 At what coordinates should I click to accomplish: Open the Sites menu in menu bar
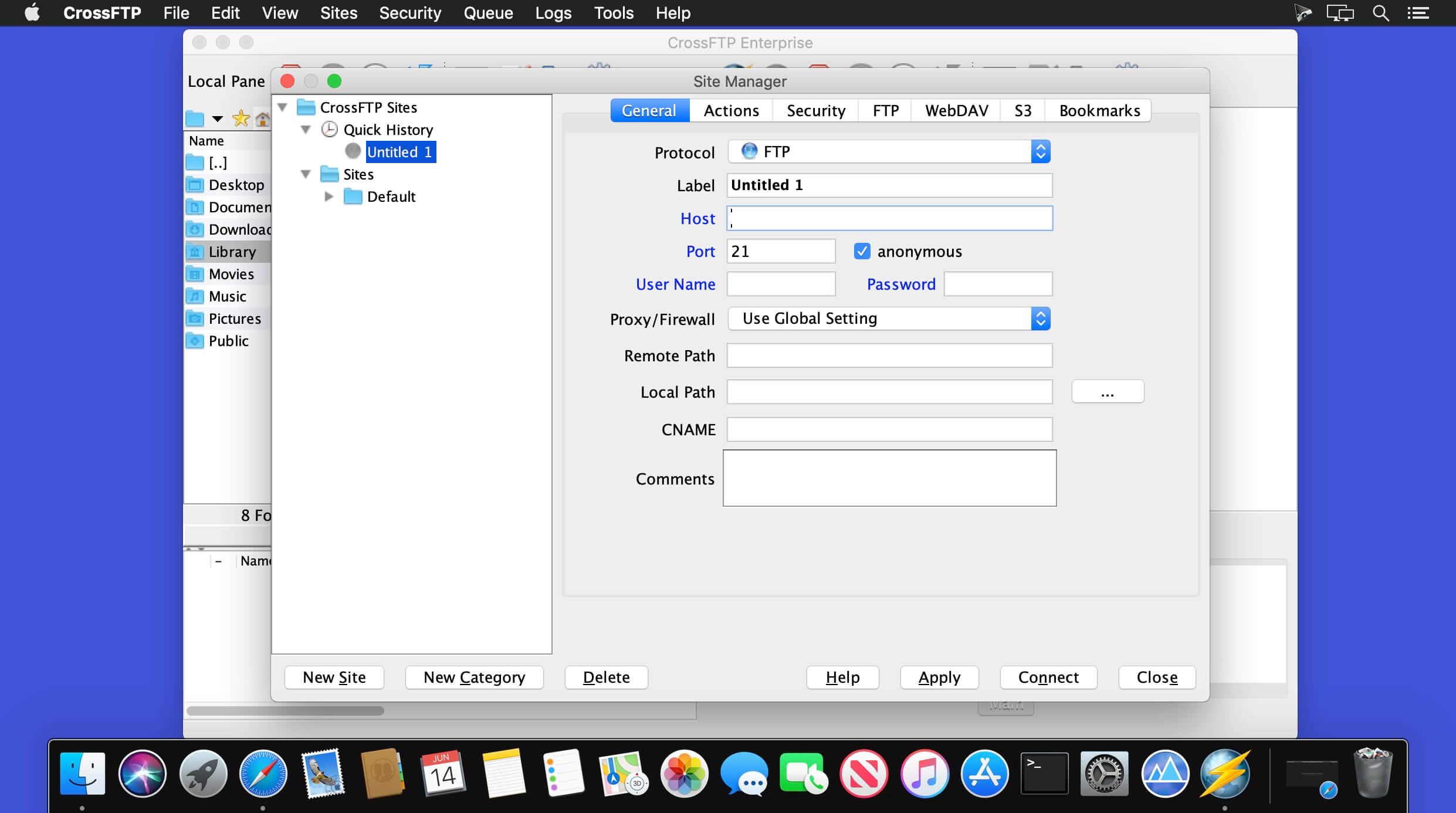point(338,13)
